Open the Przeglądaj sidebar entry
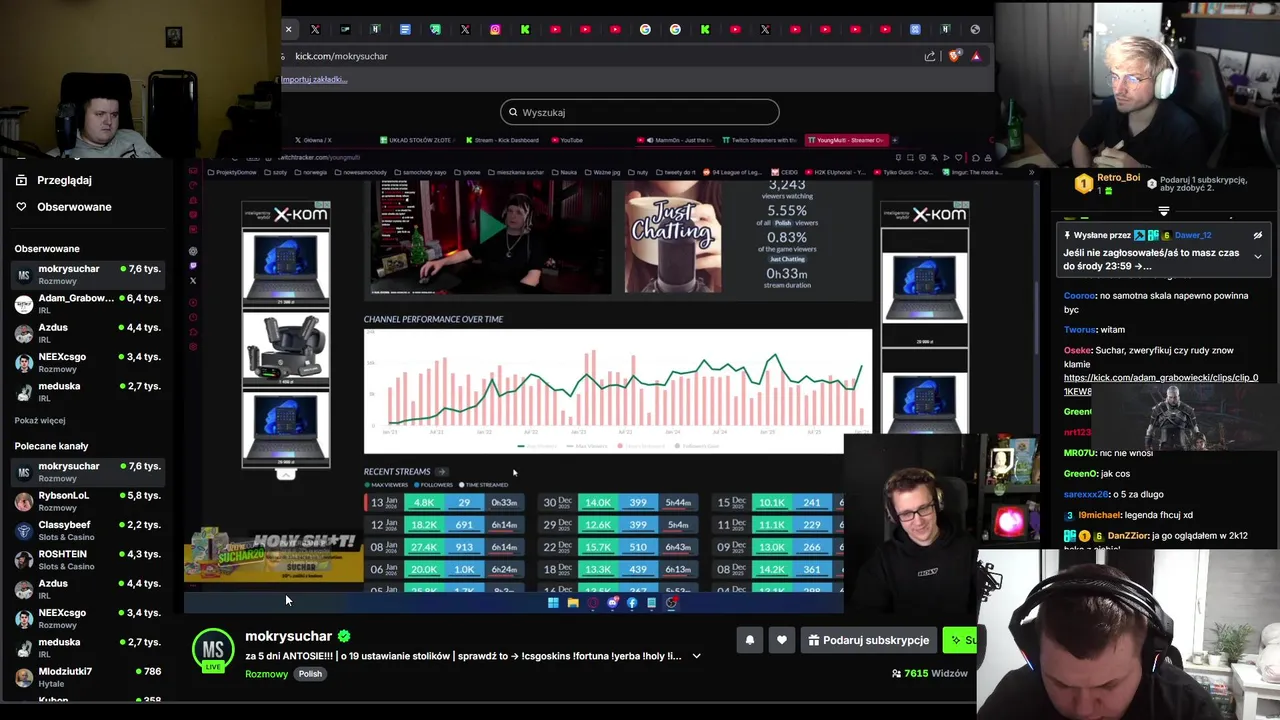This screenshot has height=720, width=1280. coord(64,180)
